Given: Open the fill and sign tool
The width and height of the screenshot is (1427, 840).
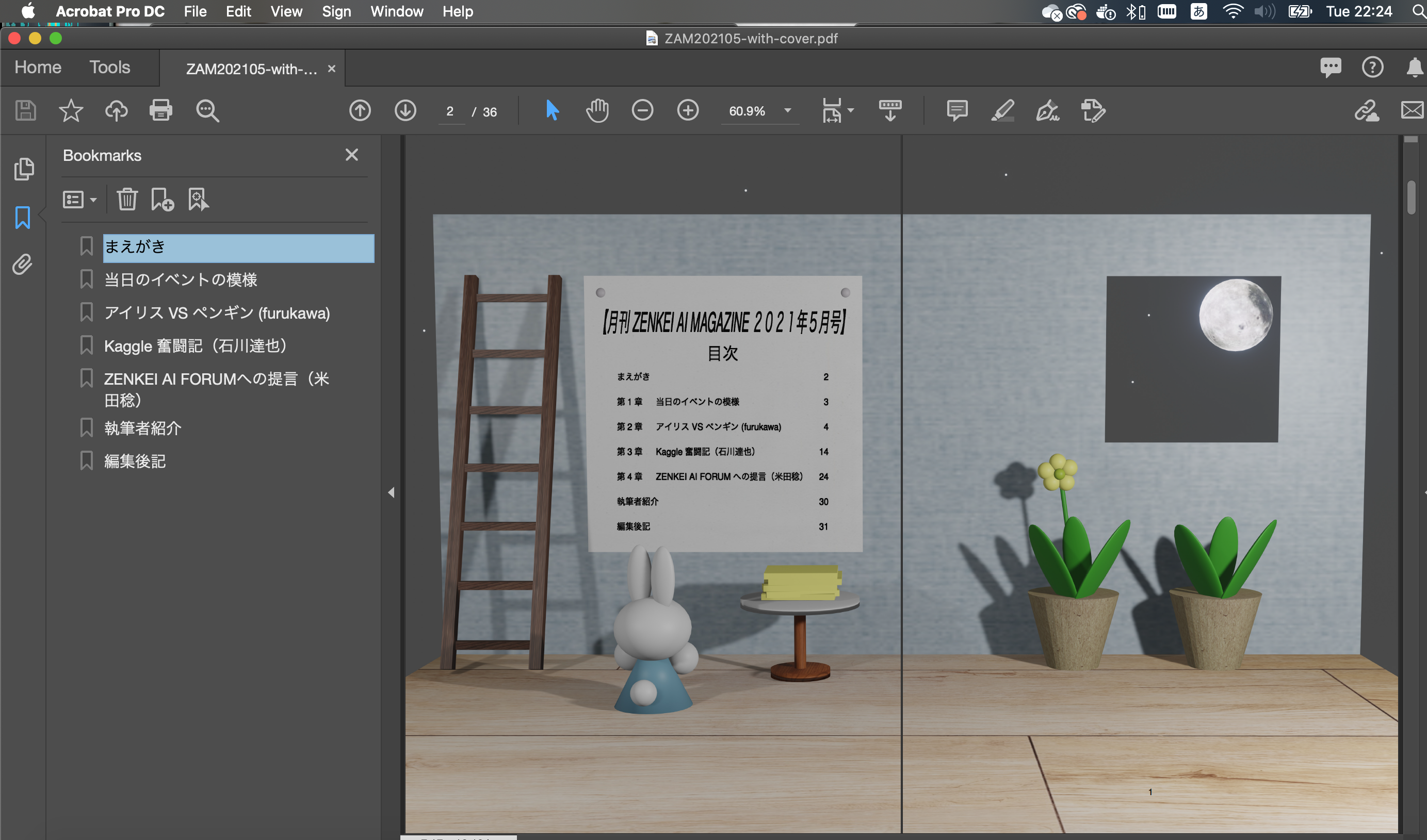Looking at the screenshot, I should pos(1048,110).
